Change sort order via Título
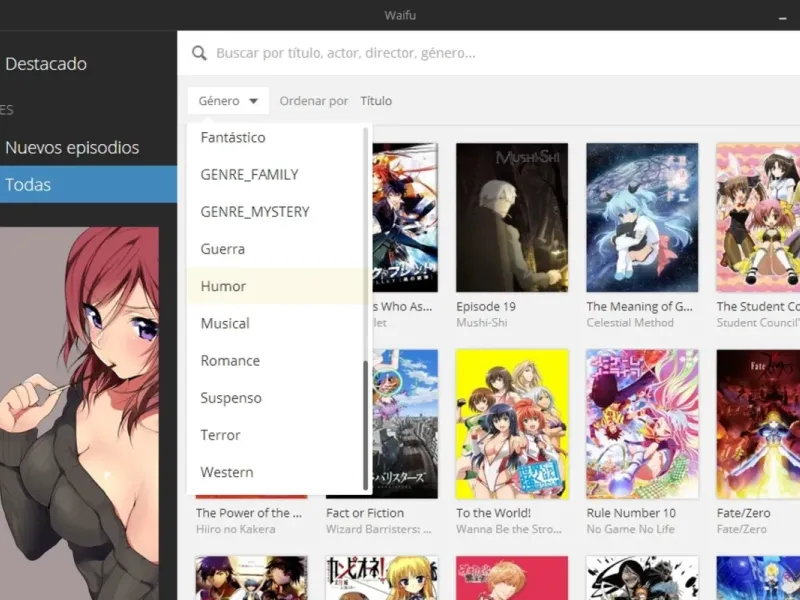The width and height of the screenshot is (800, 600). tap(376, 101)
